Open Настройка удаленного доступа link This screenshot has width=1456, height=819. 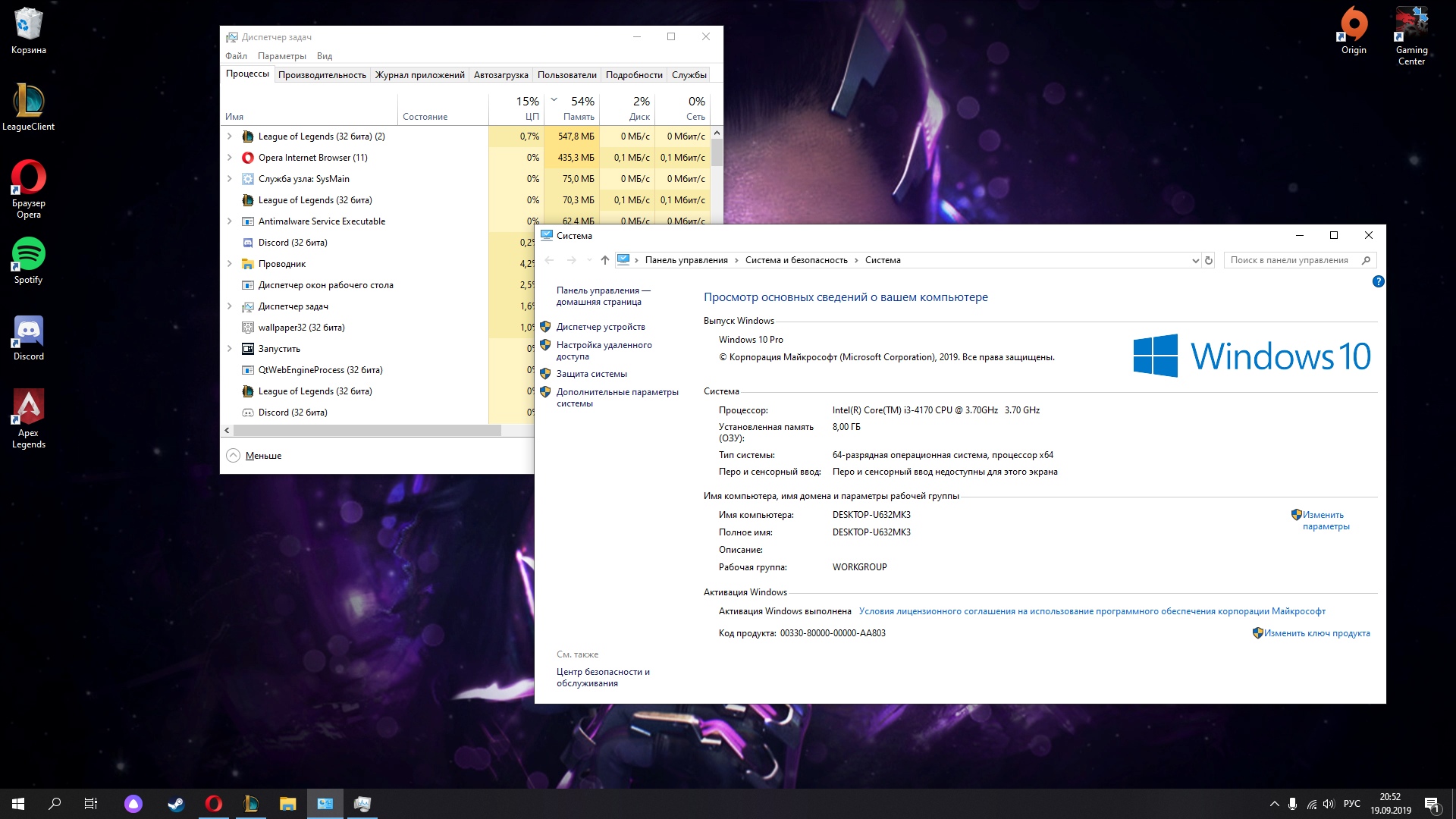coord(604,350)
